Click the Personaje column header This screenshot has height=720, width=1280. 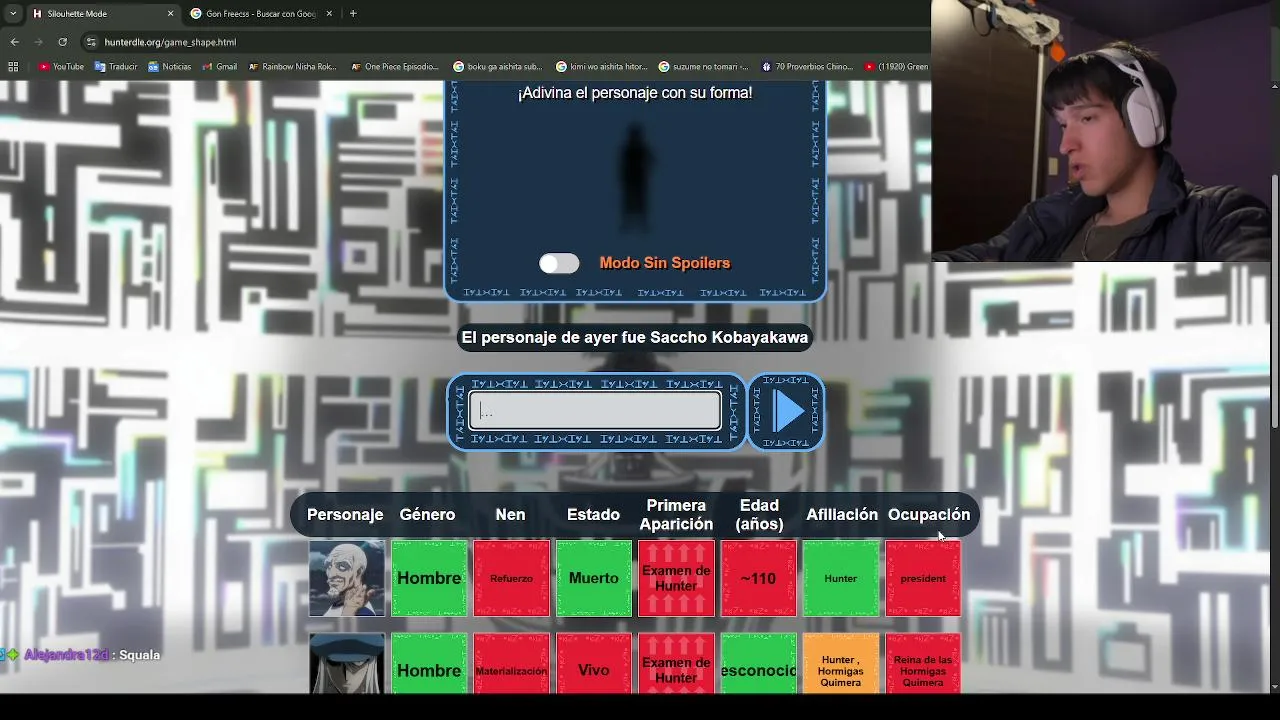(x=345, y=514)
